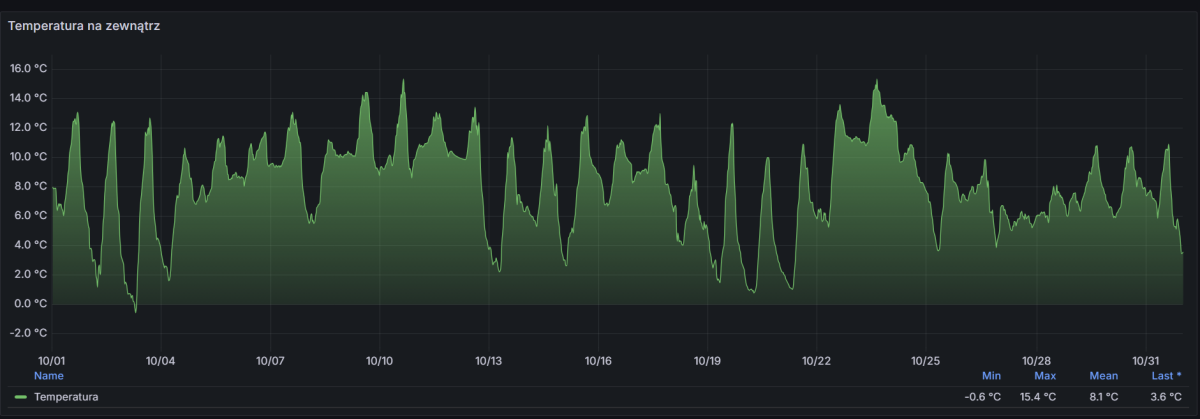Click the 16.0 °C label on the Y axis

(x=28, y=69)
